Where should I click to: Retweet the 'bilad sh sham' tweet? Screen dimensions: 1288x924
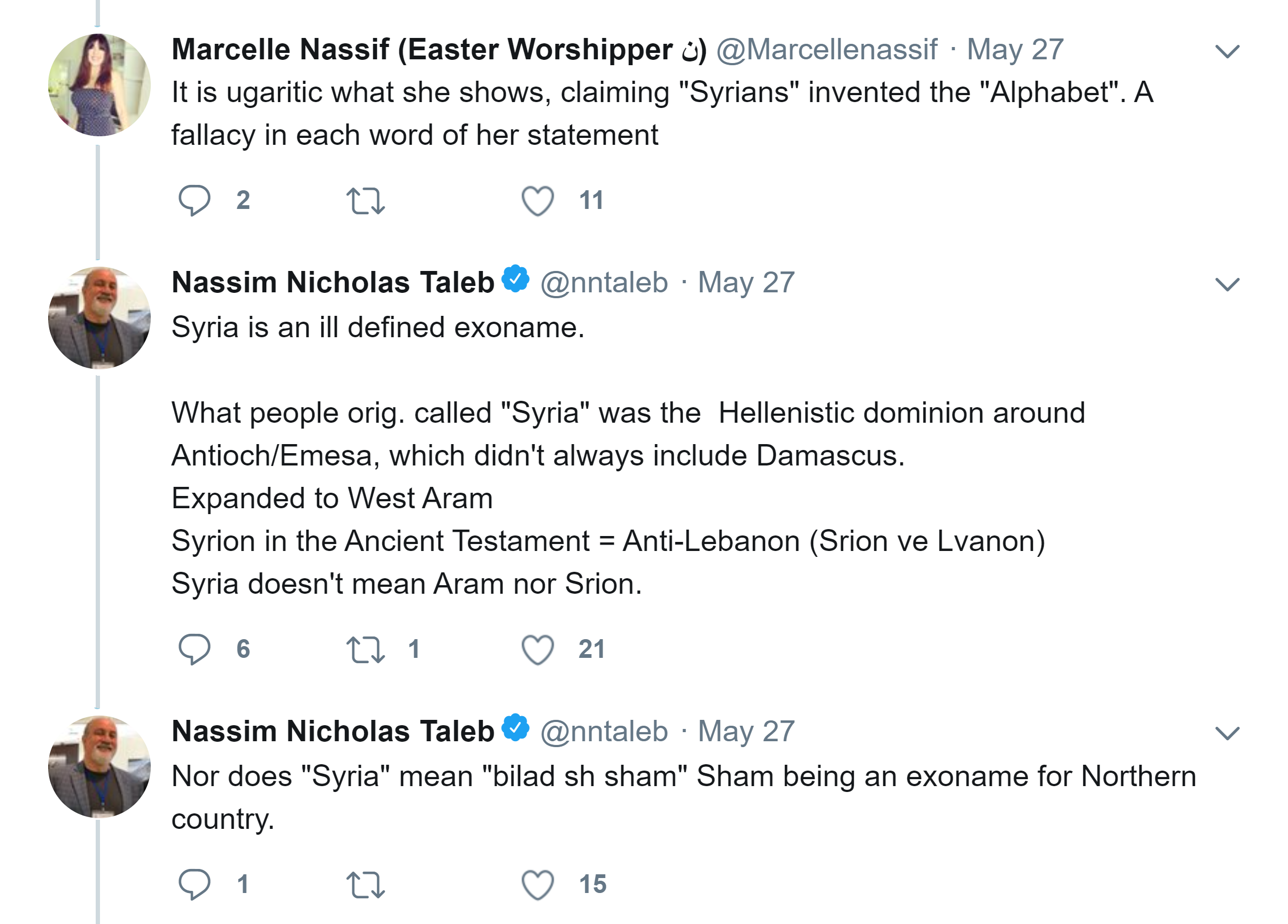tap(365, 885)
